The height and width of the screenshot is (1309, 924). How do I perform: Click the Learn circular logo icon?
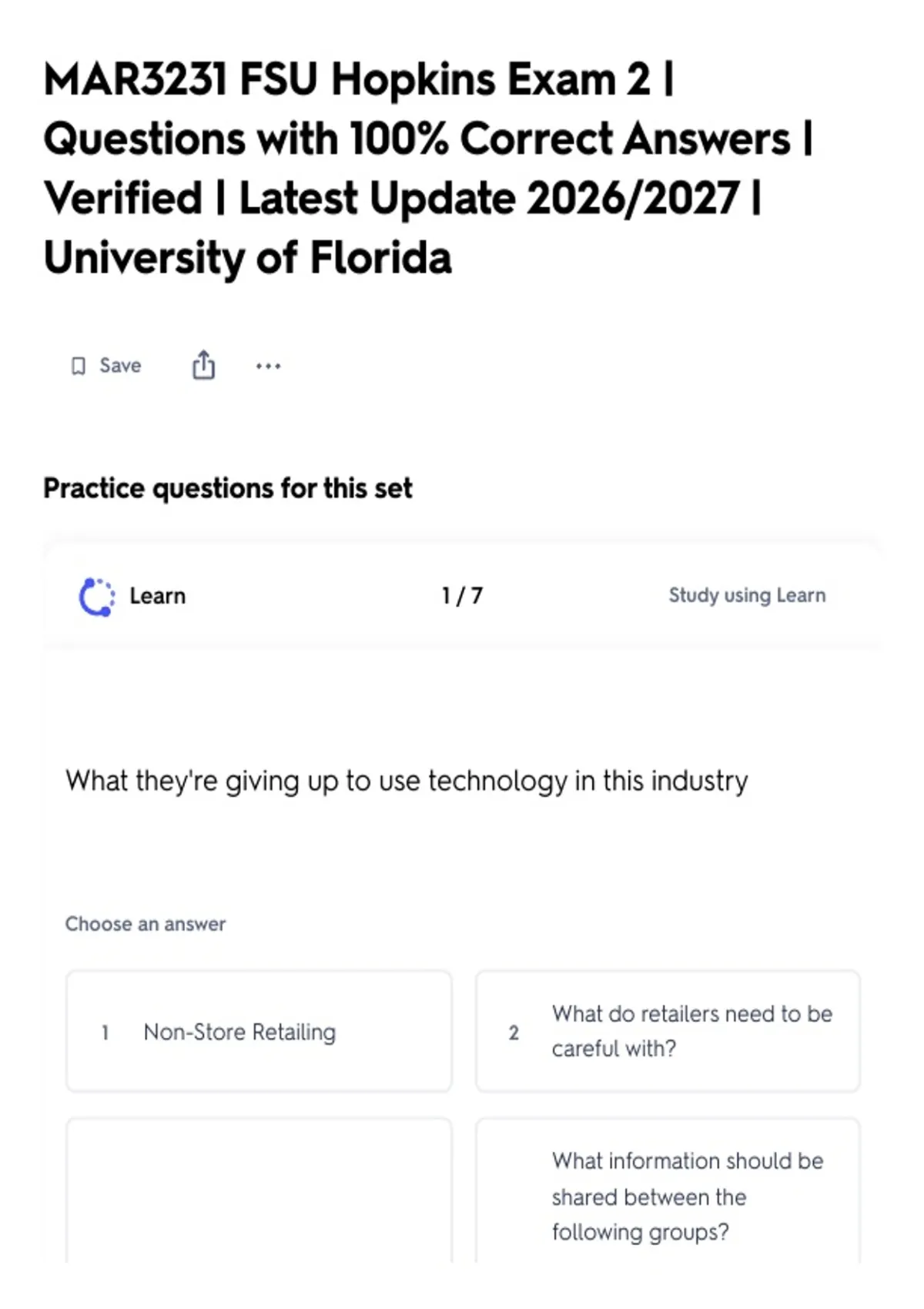97,597
